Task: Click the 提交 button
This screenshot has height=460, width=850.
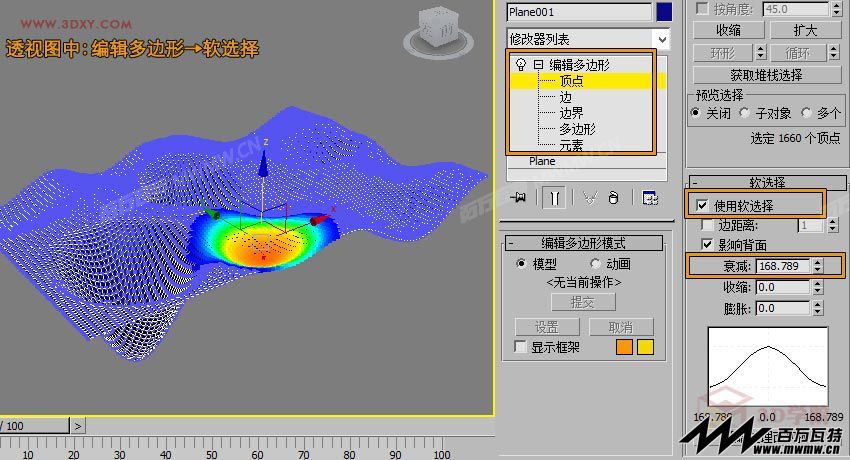Action: [x=583, y=302]
